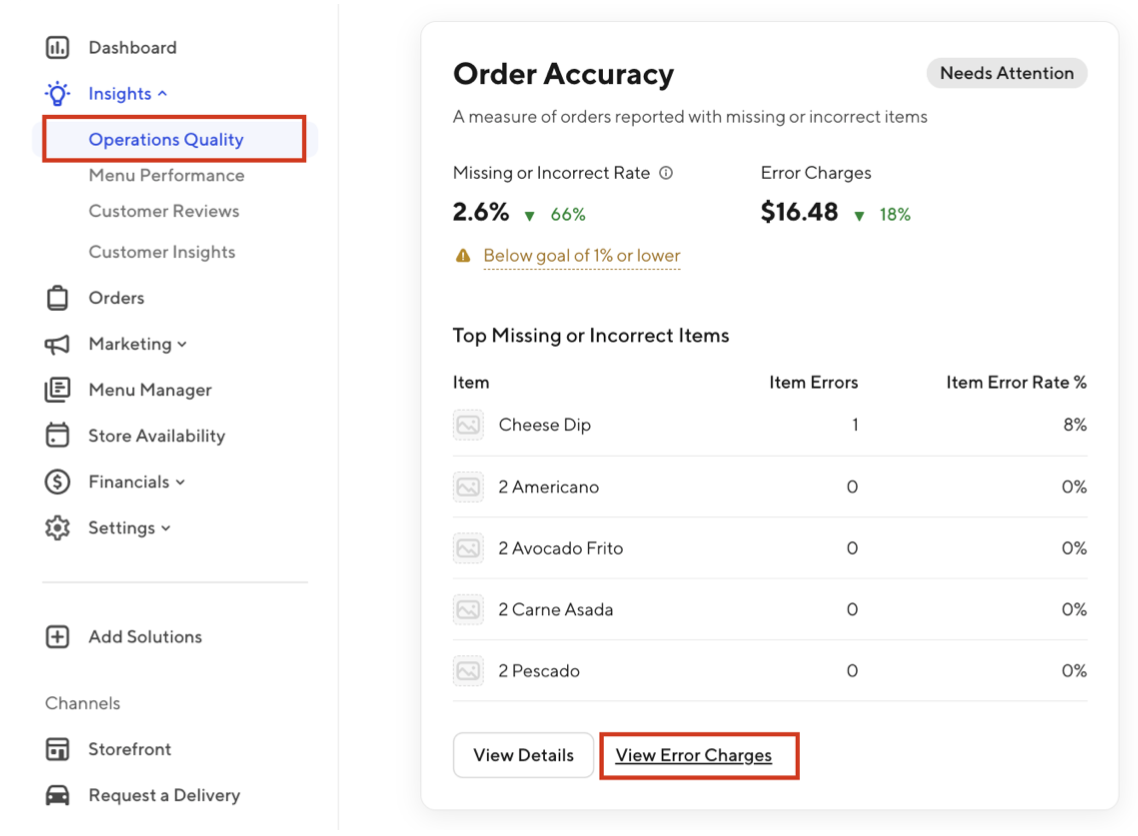Click the Orders bag icon
The height and width of the screenshot is (836, 1138).
57,297
